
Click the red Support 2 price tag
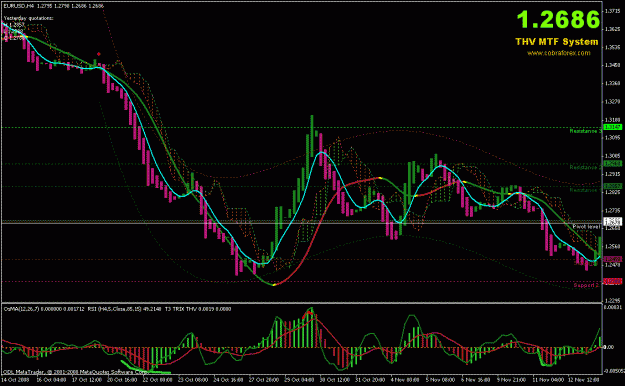613,281
